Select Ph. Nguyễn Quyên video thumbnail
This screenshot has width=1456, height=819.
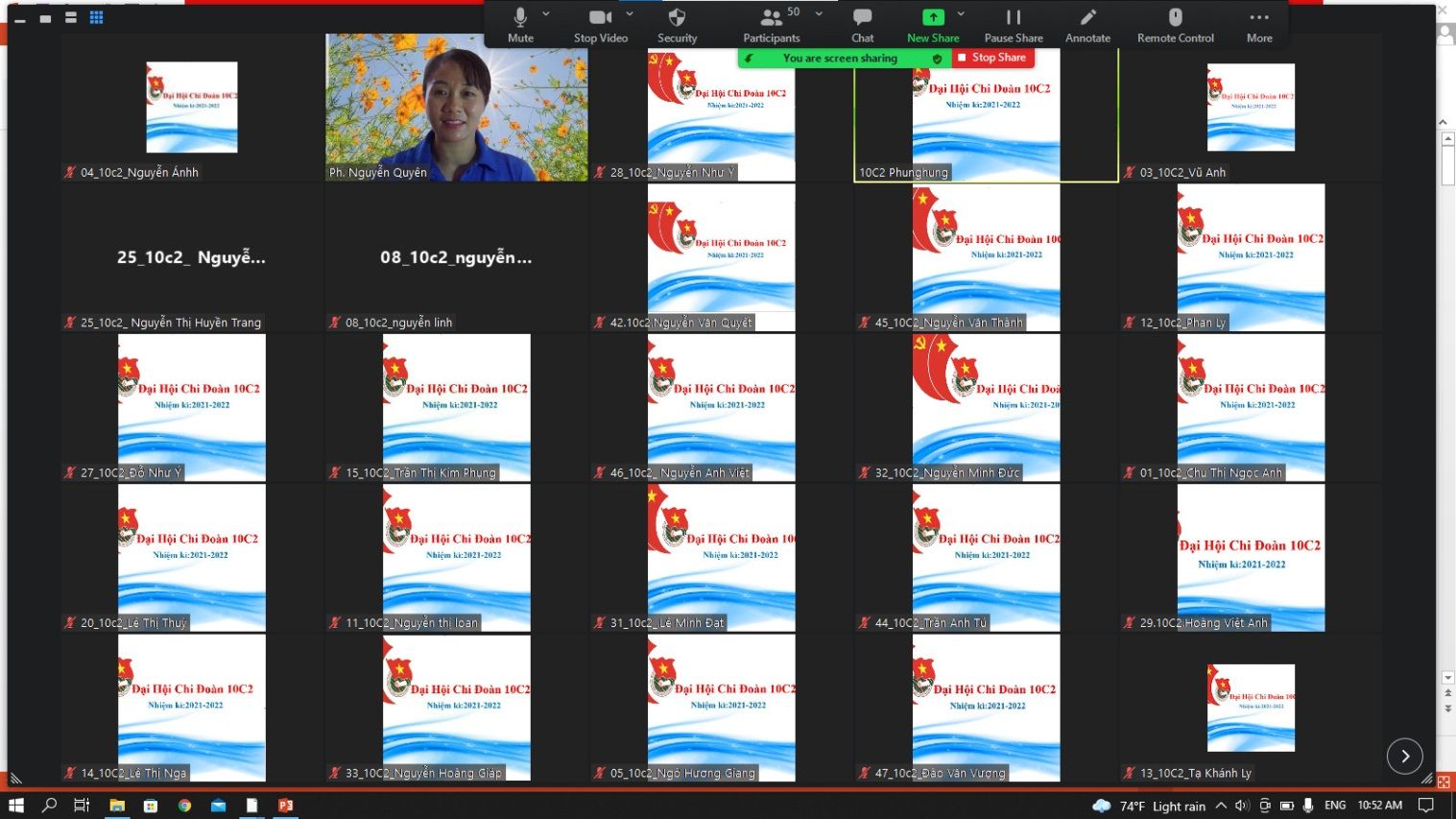click(x=457, y=108)
